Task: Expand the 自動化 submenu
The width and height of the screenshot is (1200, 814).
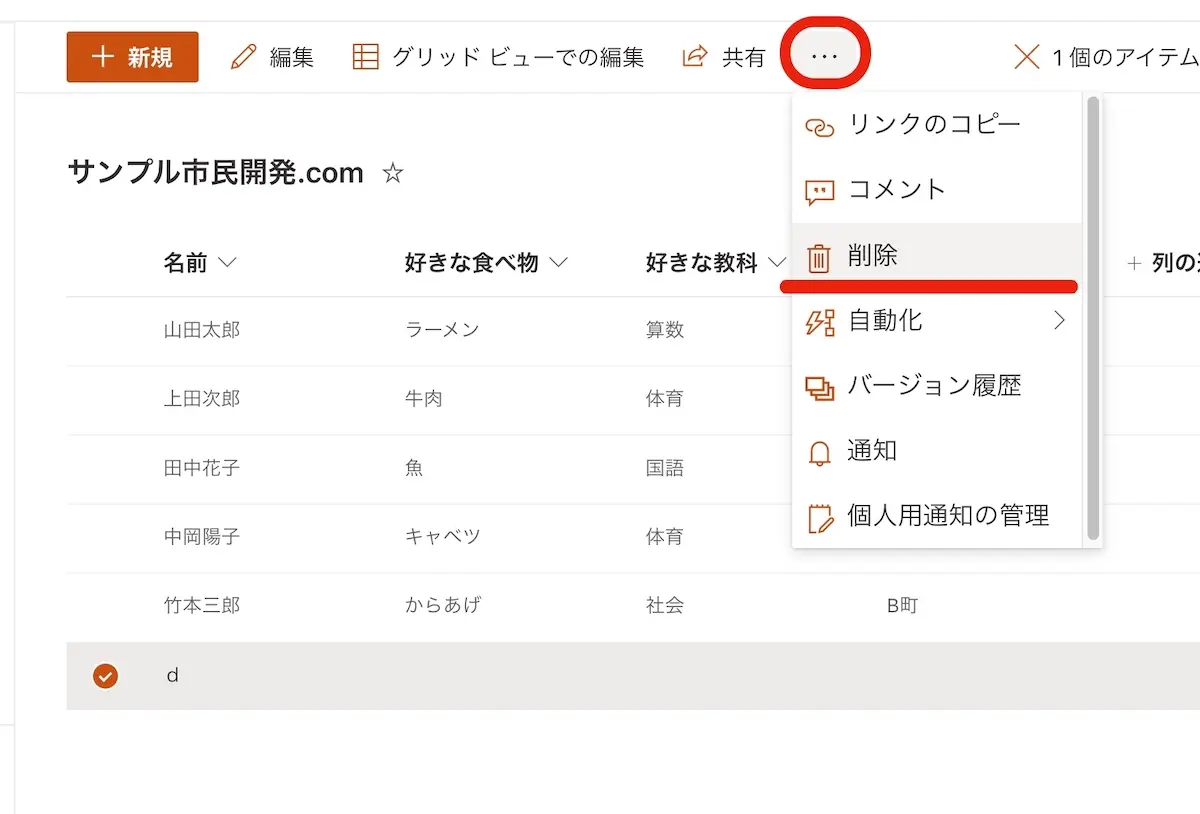Action: 1059,321
